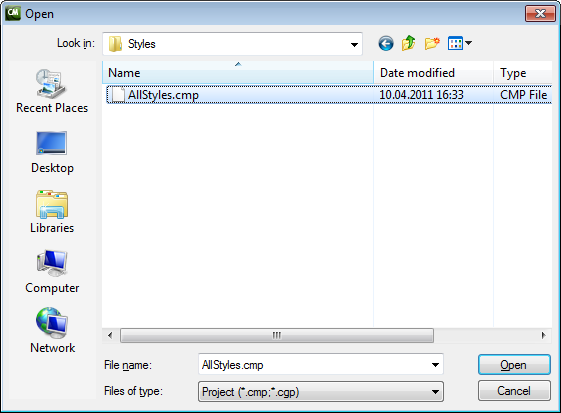The height and width of the screenshot is (413, 561).
Task: Expand the File name history dropdown
Action: [435, 365]
